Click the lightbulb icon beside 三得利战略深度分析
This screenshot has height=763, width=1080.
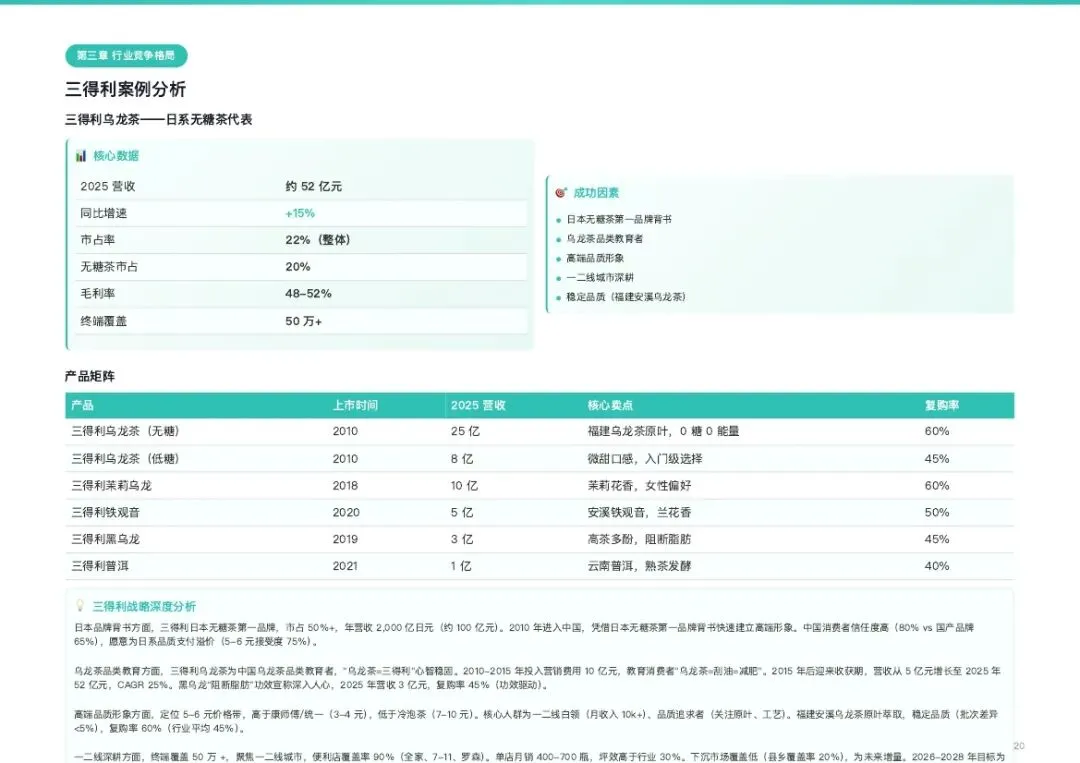pyautogui.click(x=80, y=606)
